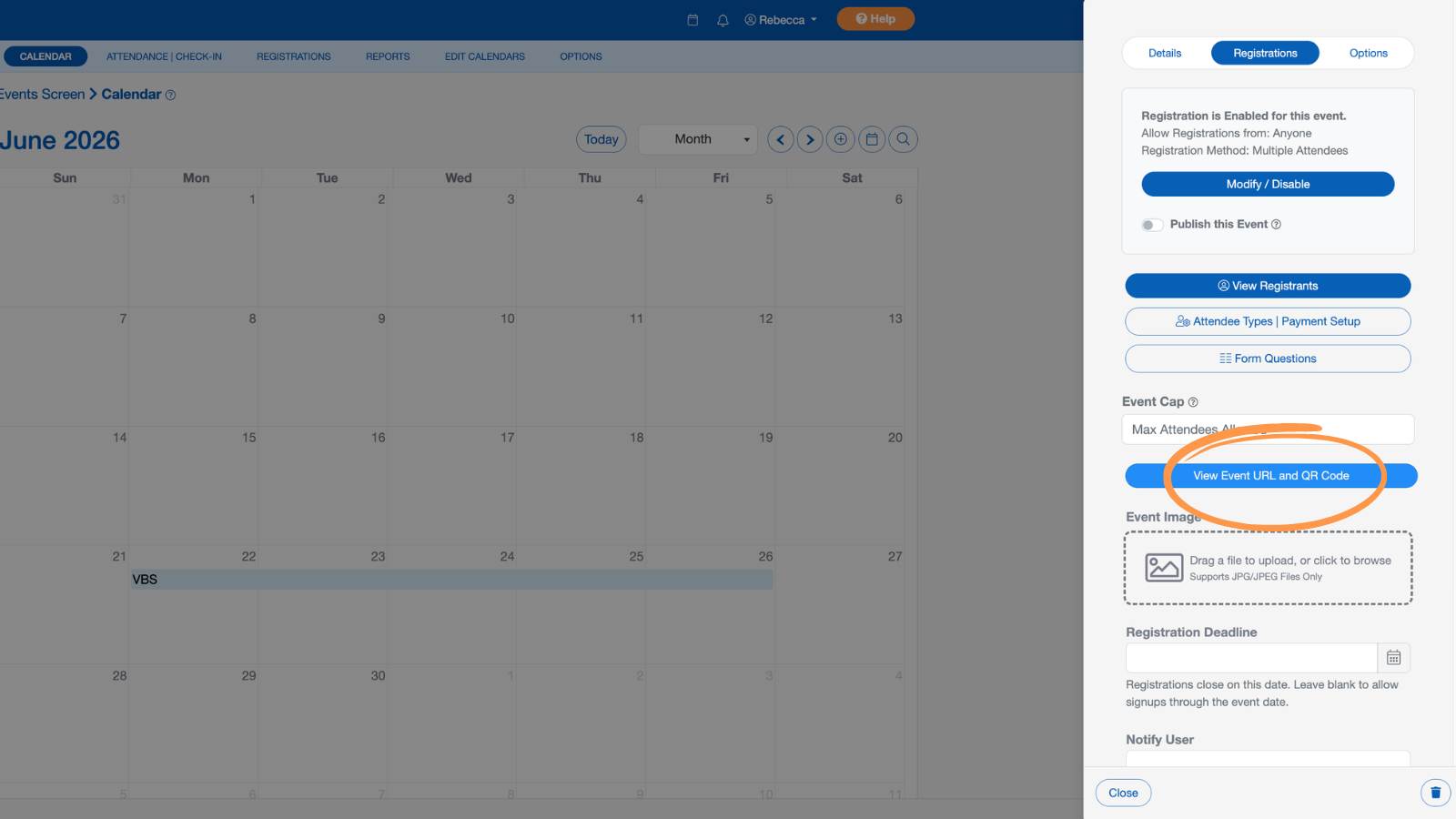This screenshot has height=819, width=1456.
Task: Click the add event plus icon
Action: coord(841,139)
